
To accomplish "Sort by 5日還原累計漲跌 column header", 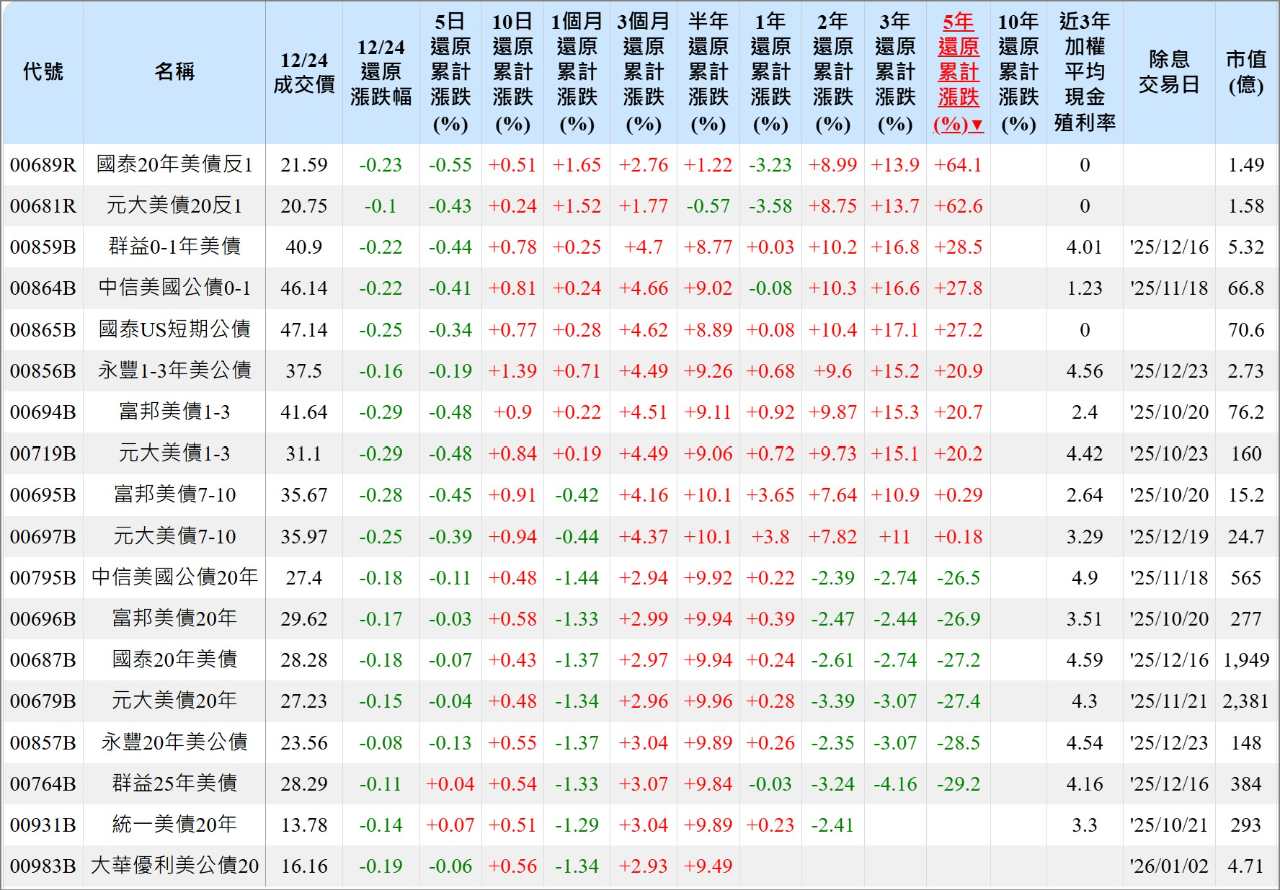I will tap(450, 73).
